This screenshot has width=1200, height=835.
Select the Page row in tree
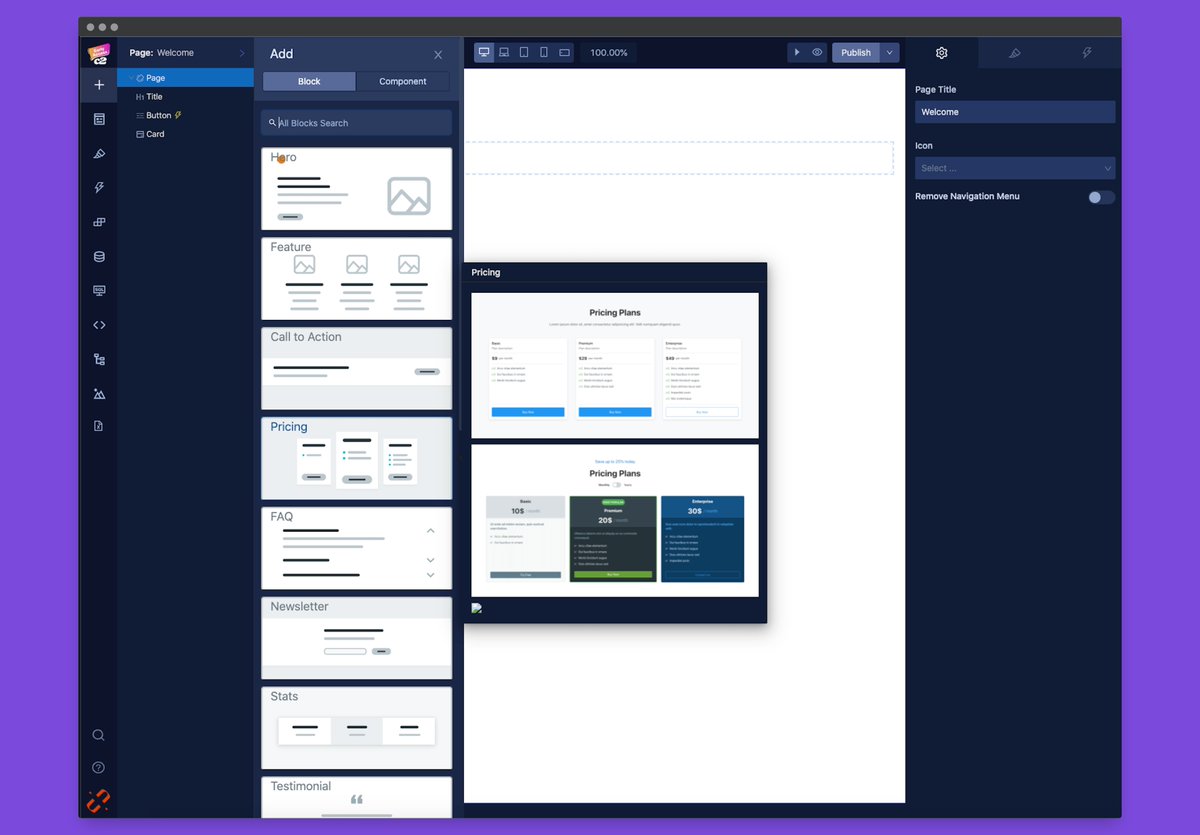click(x=185, y=78)
